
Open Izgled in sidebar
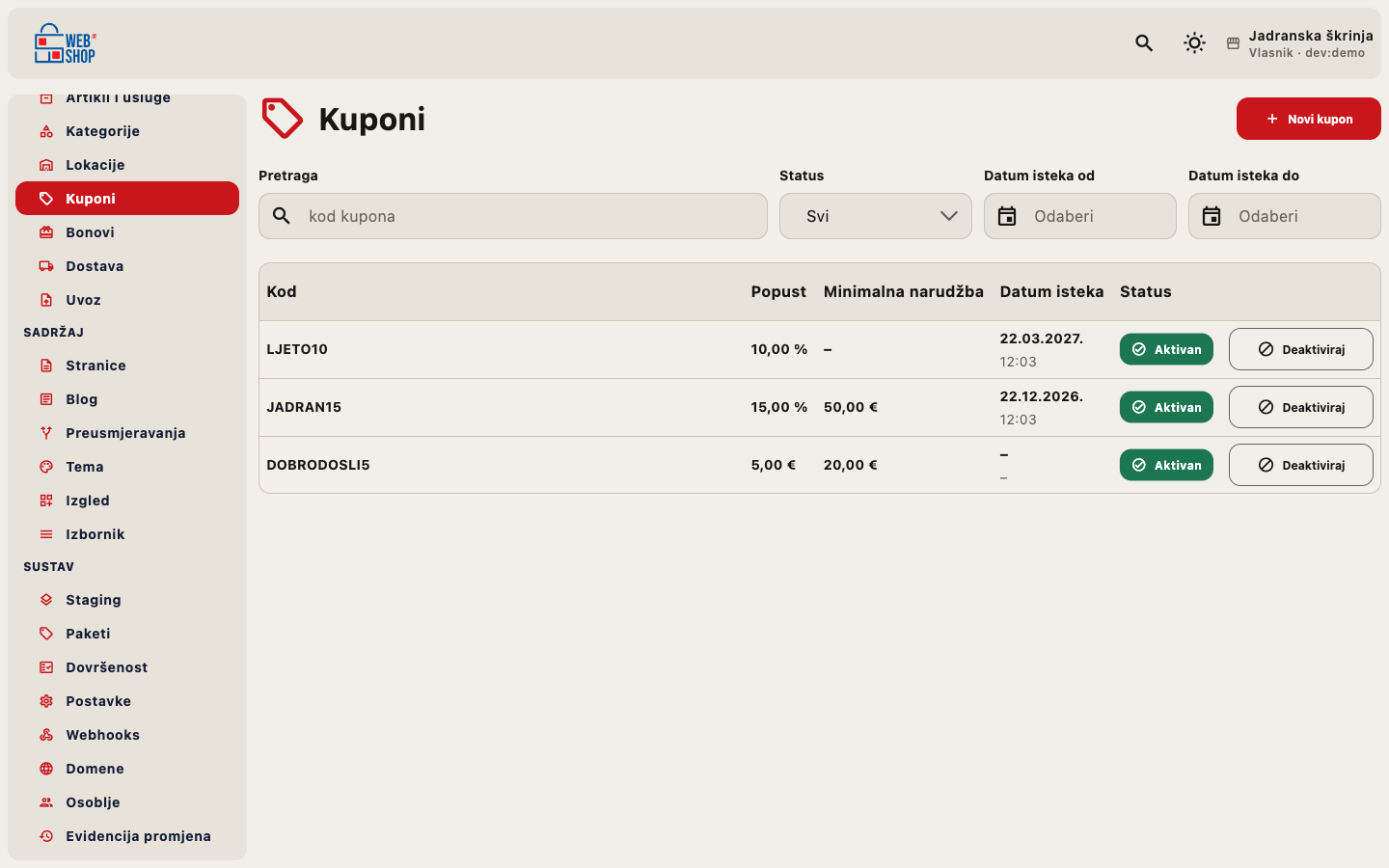point(127,501)
